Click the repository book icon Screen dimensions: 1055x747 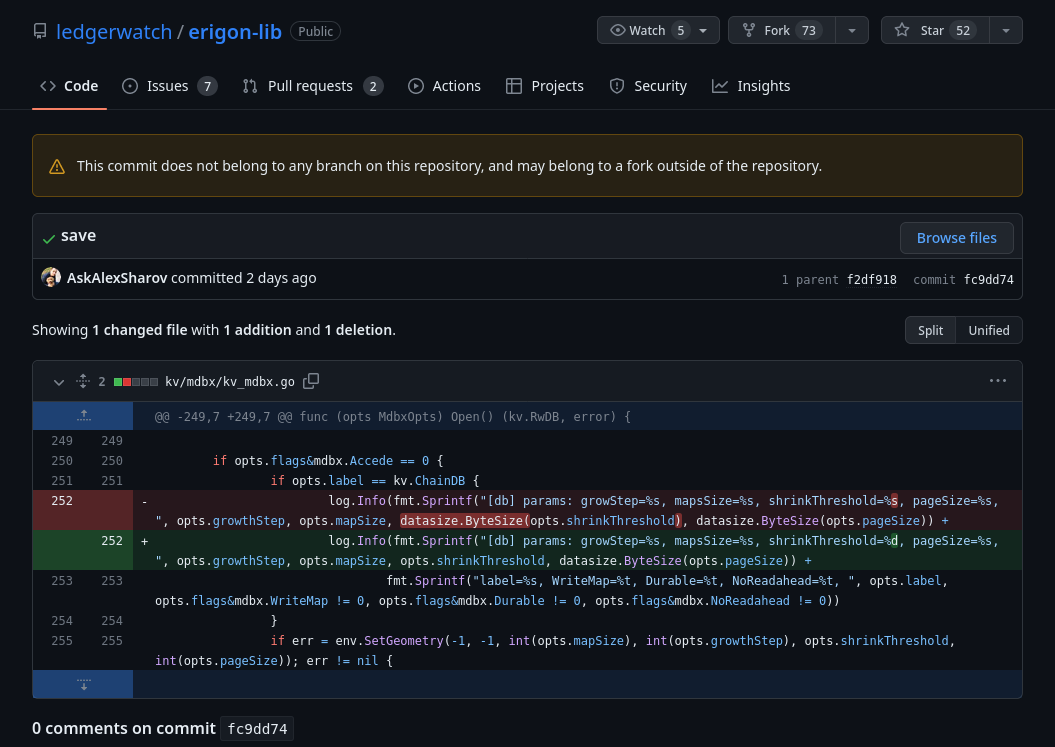(x=39, y=31)
